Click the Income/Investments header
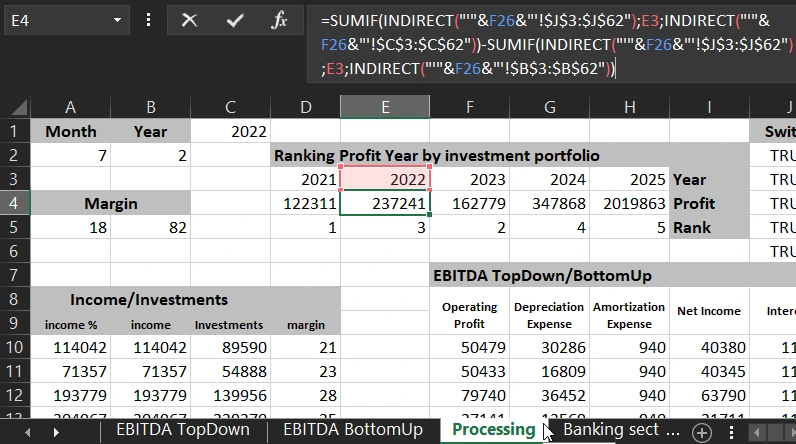This screenshot has height=444, width=796. (149, 299)
